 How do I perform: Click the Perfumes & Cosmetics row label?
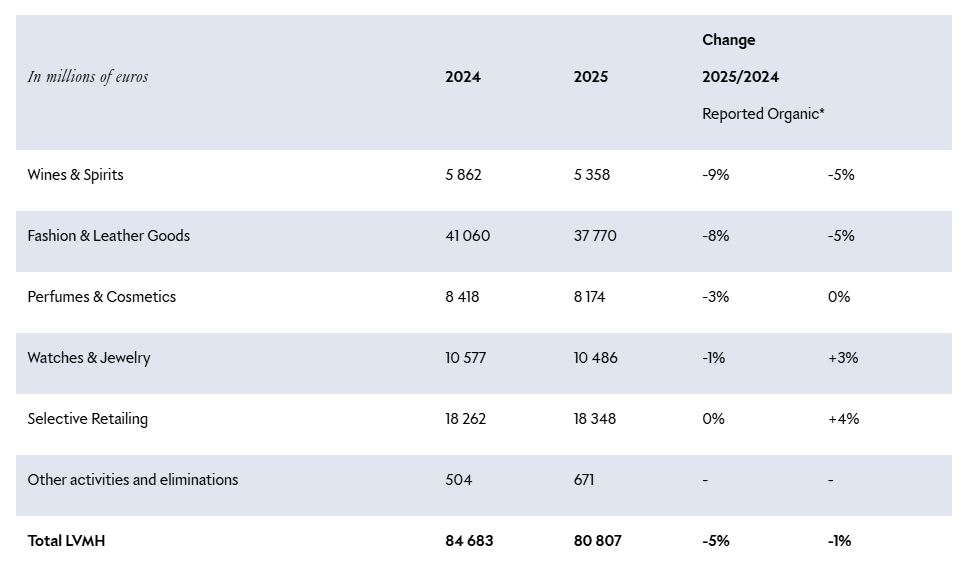click(x=101, y=296)
